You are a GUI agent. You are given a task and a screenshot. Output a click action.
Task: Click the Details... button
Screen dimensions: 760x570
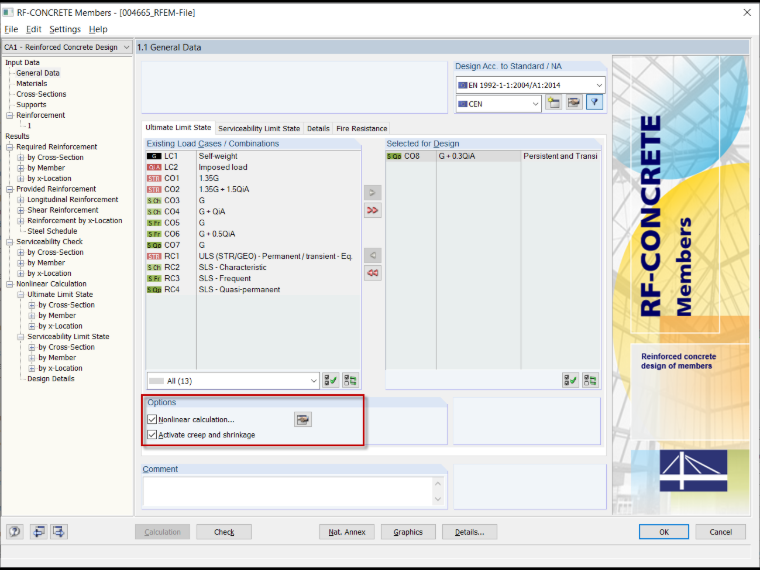coord(470,532)
